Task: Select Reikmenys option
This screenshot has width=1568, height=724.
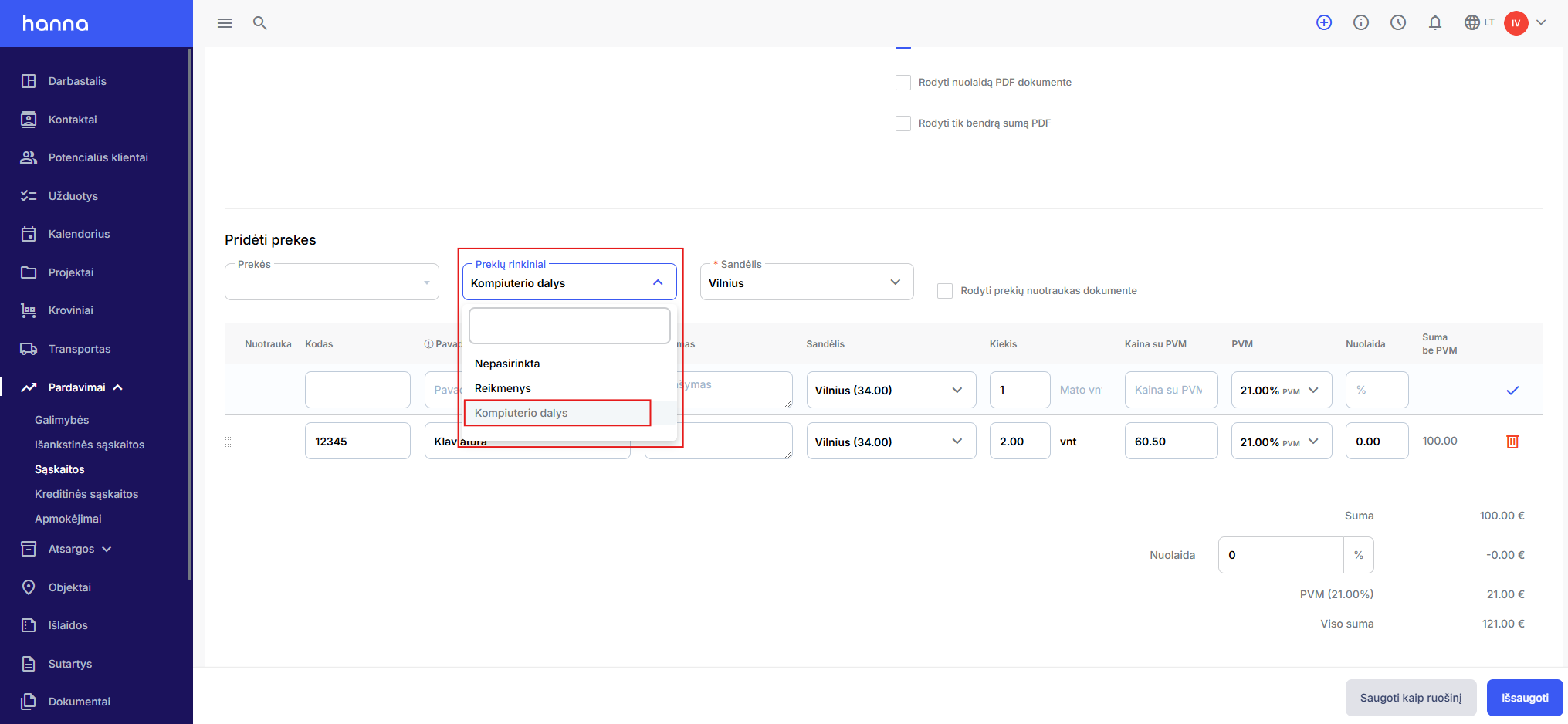Action: click(570, 388)
